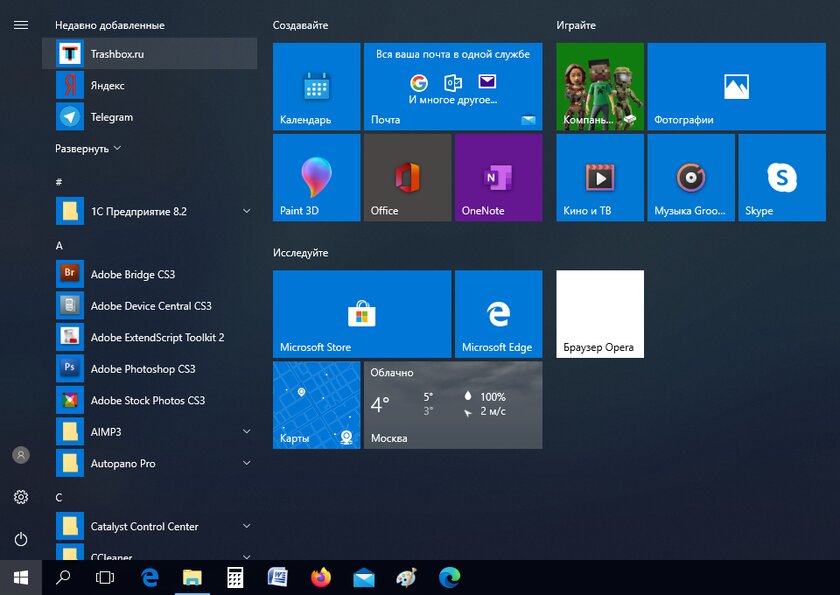Open Task View on the taskbar
Screen dimensions: 840x595
[x=105, y=577]
